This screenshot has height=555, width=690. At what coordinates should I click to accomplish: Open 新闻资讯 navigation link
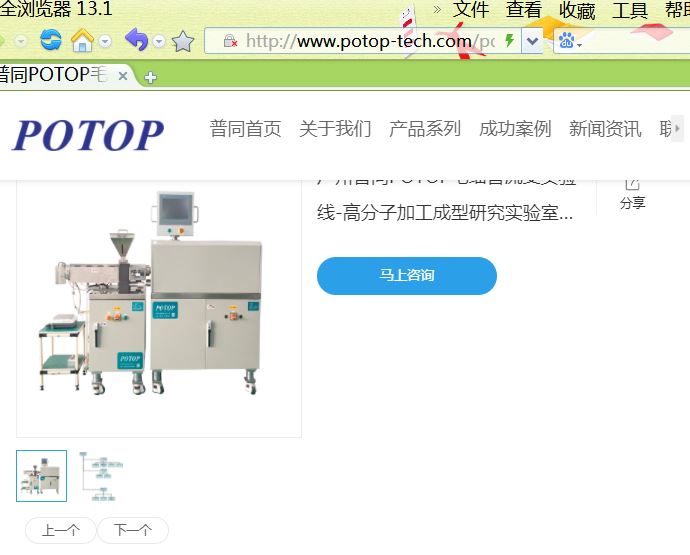pos(605,129)
